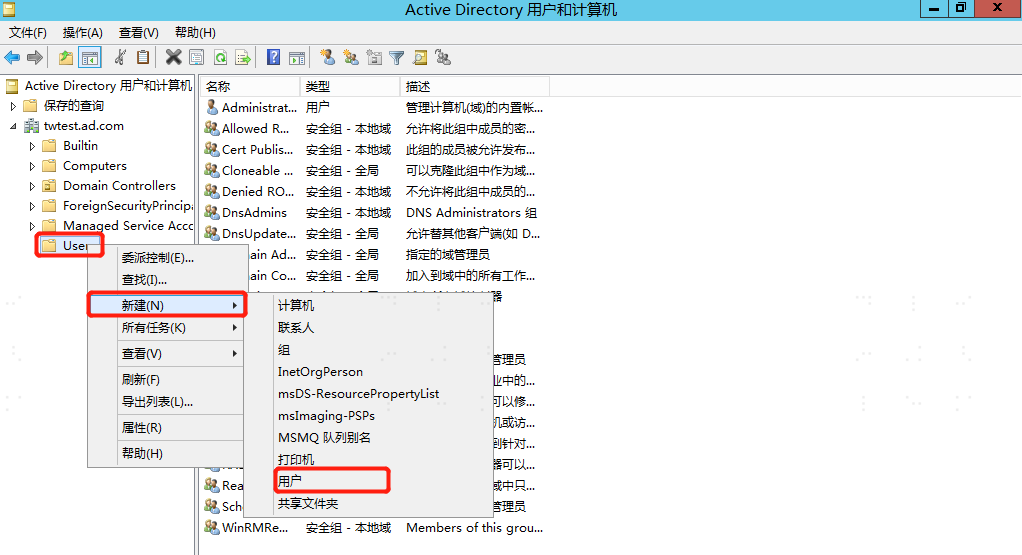Open the 帮助(H) menu in menu bar
This screenshot has width=1022, height=555.
(x=195, y=33)
